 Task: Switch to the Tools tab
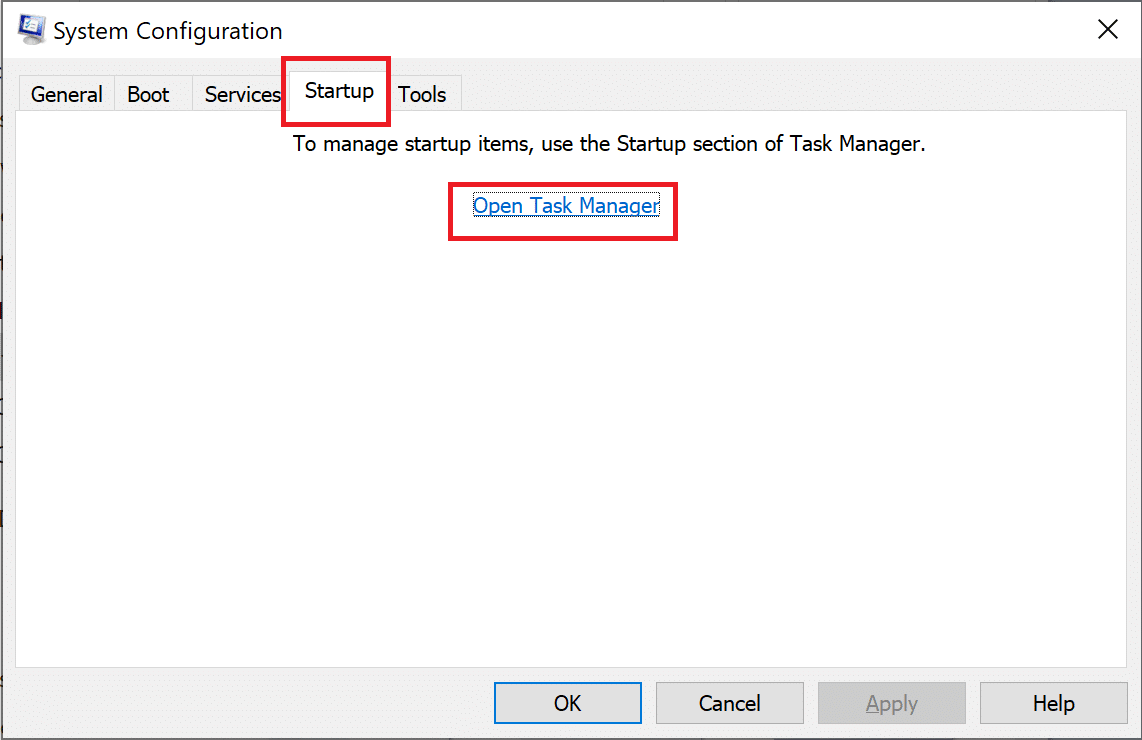coord(422,94)
